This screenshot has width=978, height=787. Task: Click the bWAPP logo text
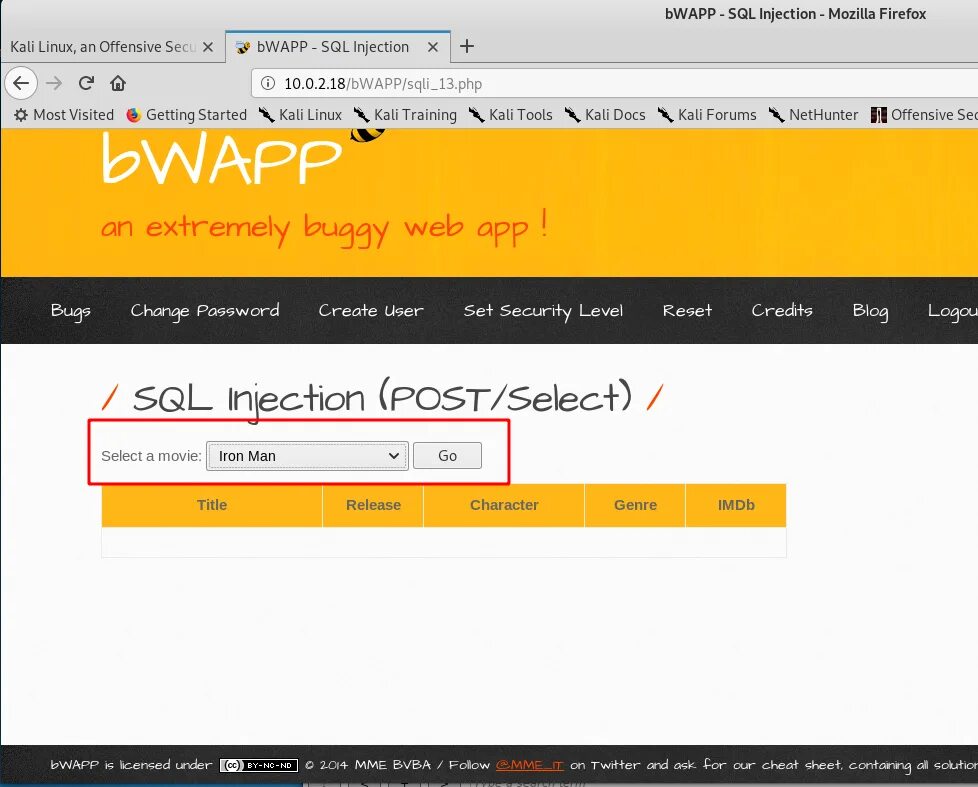click(x=221, y=158)
